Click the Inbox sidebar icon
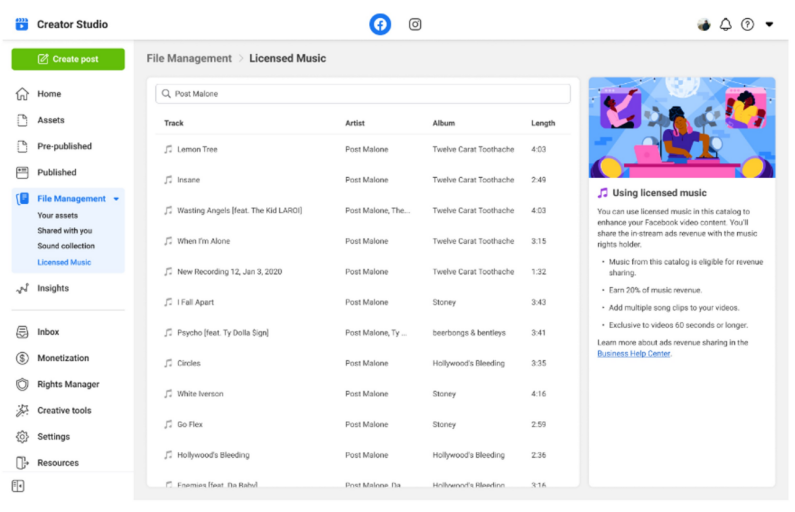The image size is (795, 512). (x=22, y=332)
